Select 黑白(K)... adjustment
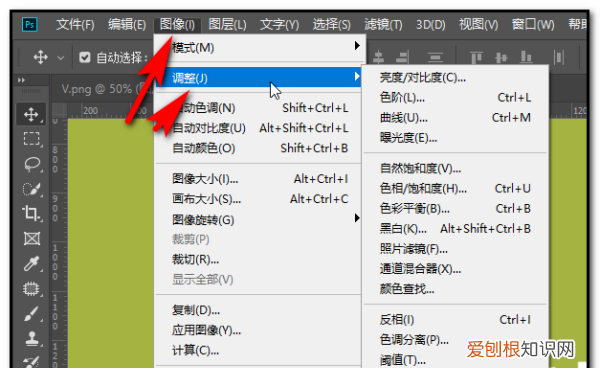Screen dimensions: 600x368 (x=455, y=229)
